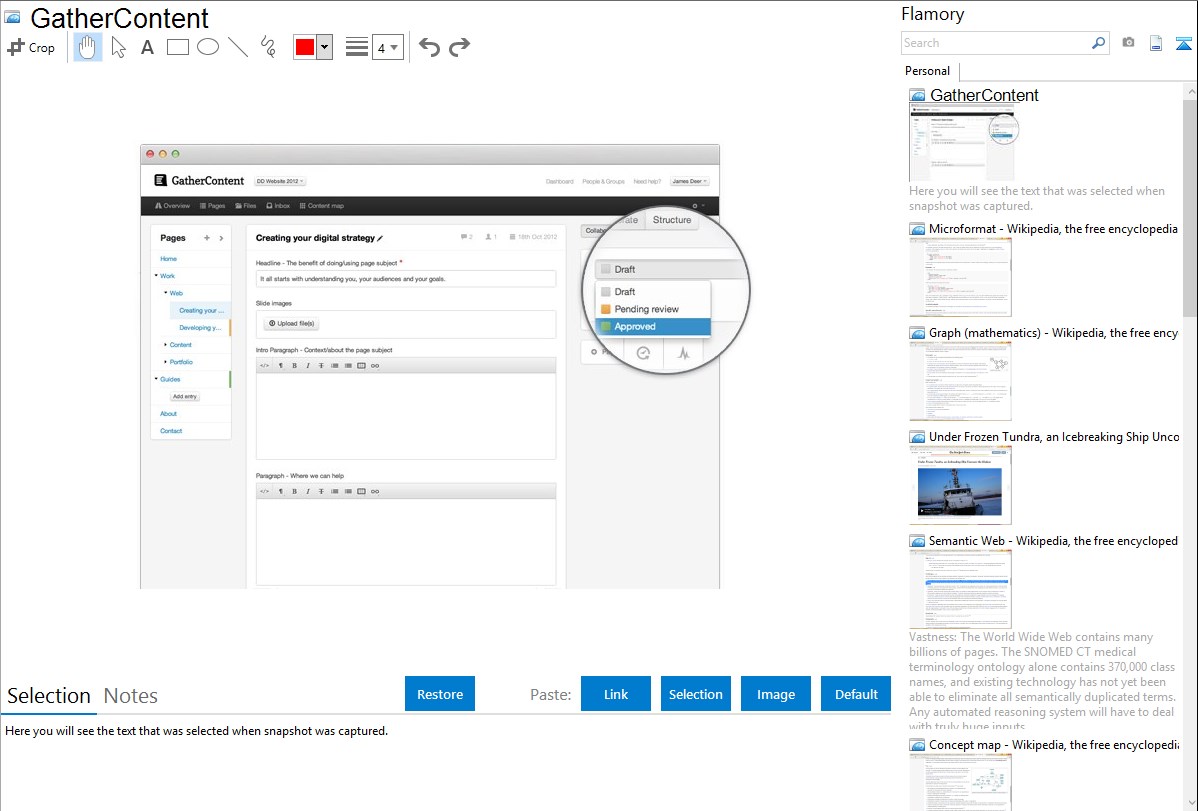1198x811 pixels.
Task: Click the Default paste button
Action: (x=856, y=694)
